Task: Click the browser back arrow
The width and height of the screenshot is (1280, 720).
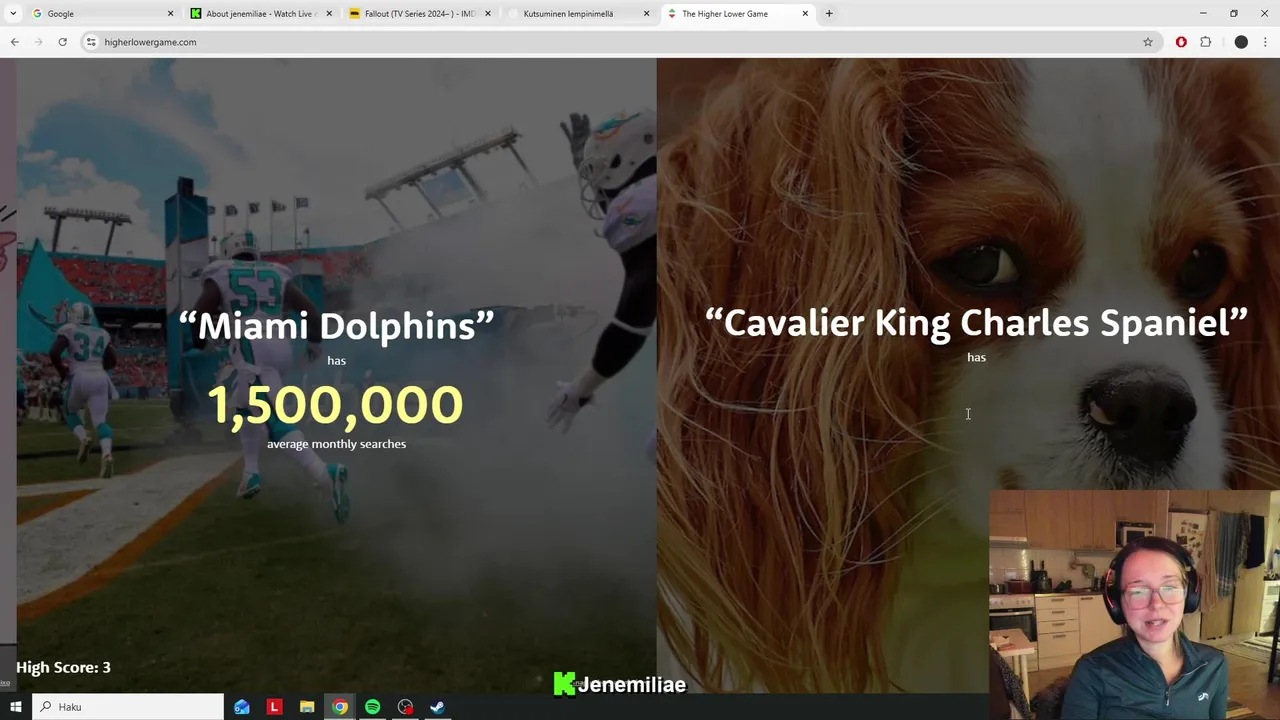Action: [x=14, y=42]
